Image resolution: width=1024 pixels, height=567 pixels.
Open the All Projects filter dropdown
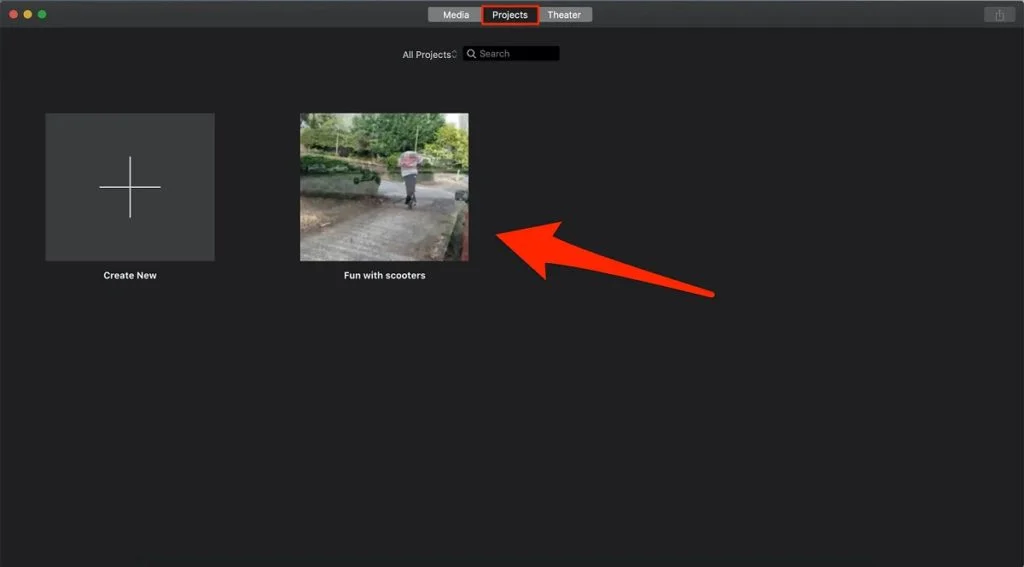427,55
